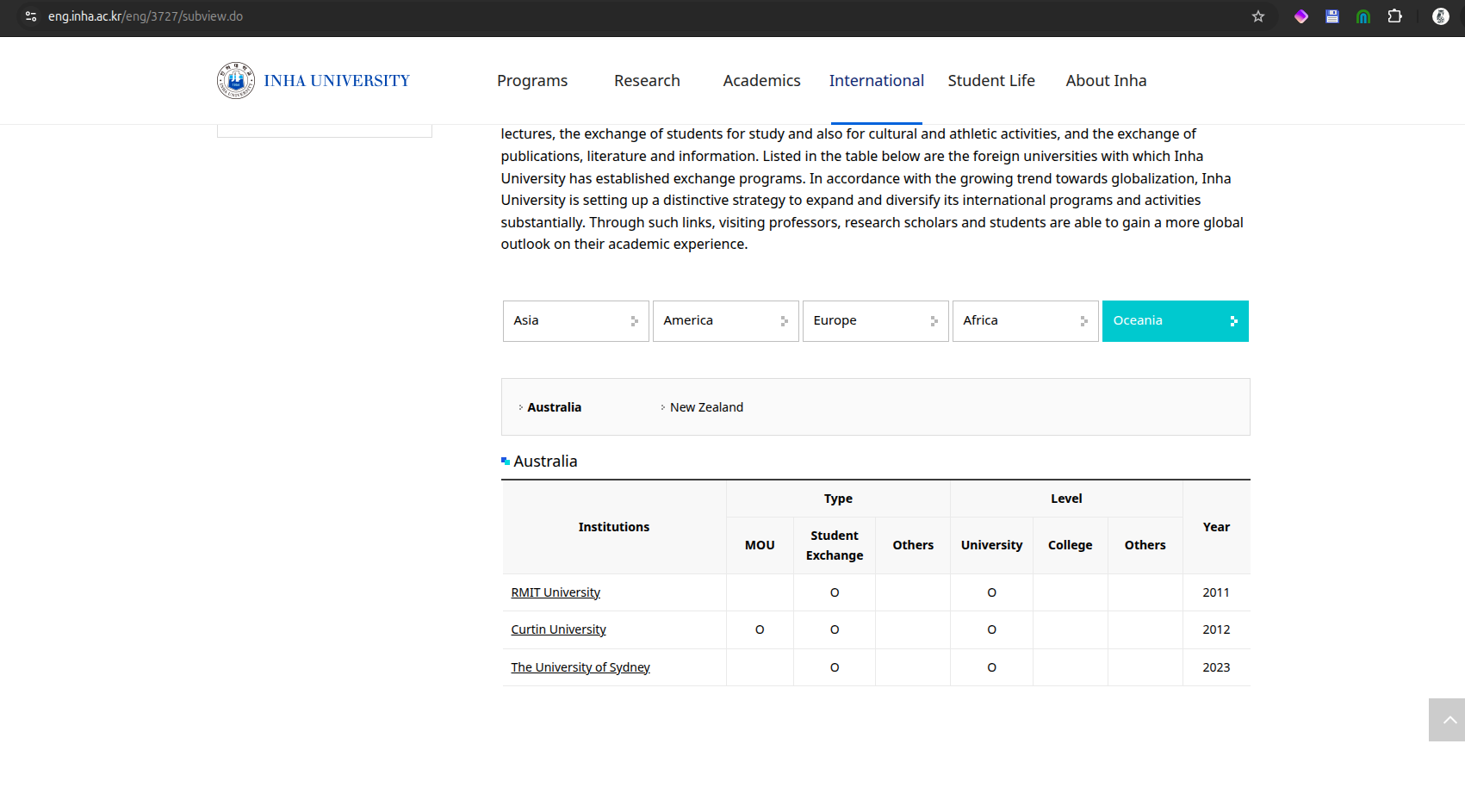The width and height of the screenshot is (1465, 812).
Task: Open the About Inha menu
Action: click(1106, 80)
